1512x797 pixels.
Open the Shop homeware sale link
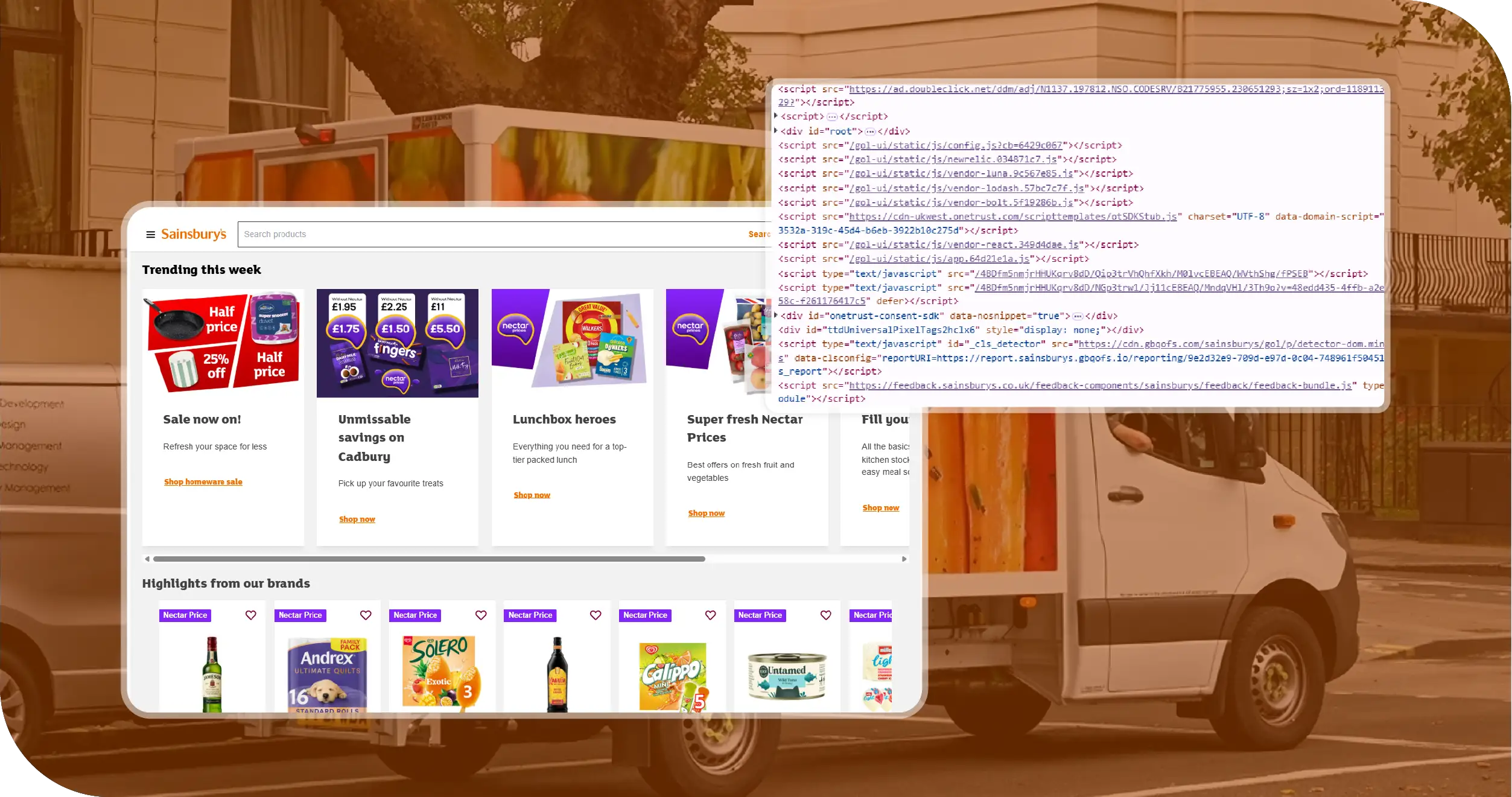pos(203,481)
